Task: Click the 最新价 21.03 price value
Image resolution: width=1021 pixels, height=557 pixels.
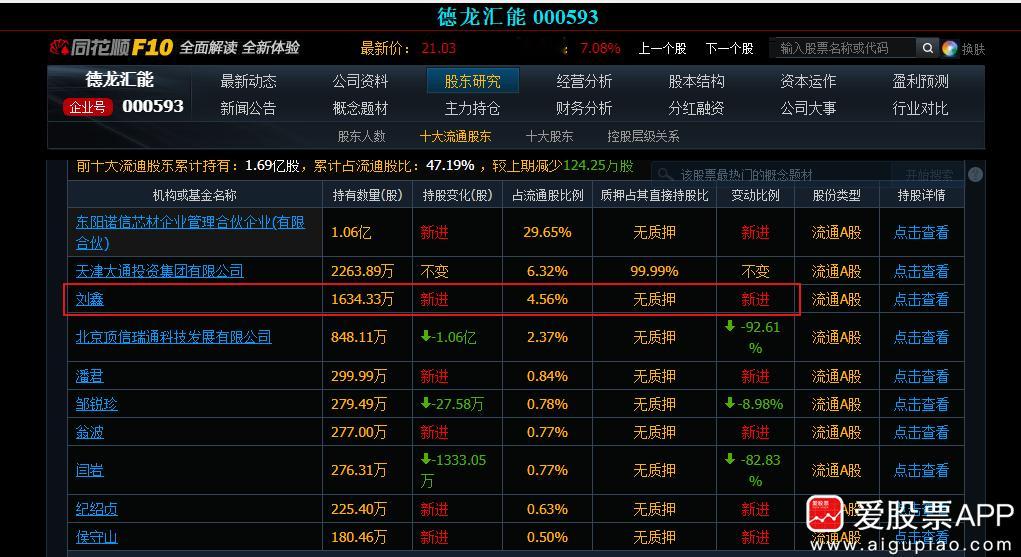Action: point(438,48)
